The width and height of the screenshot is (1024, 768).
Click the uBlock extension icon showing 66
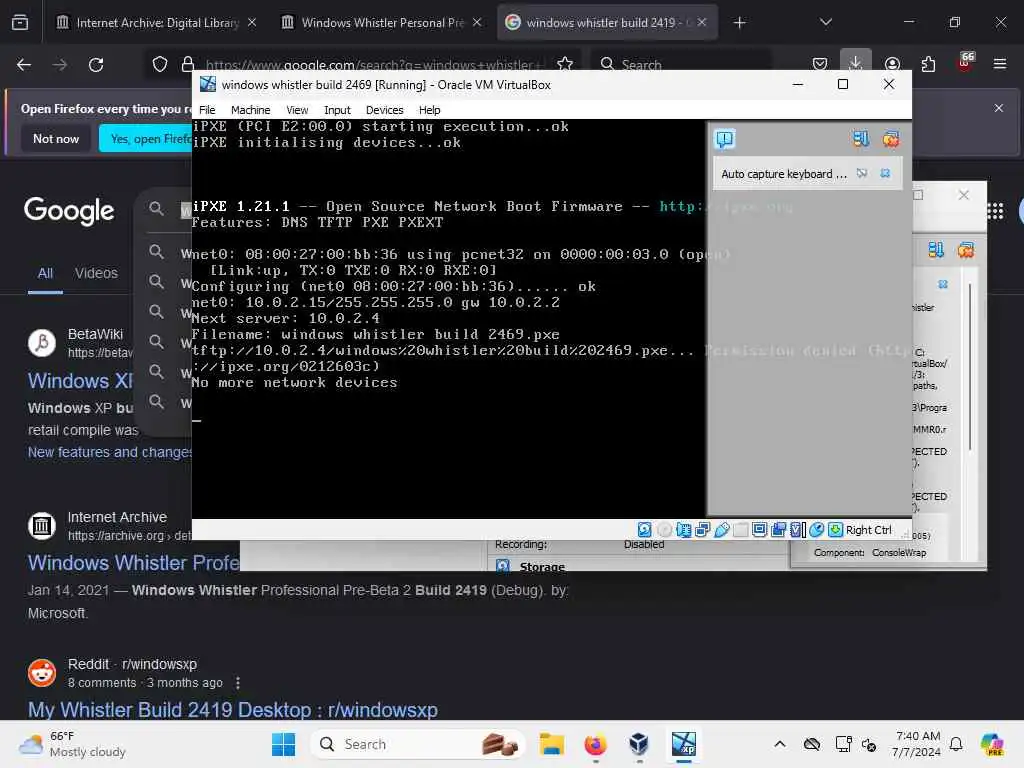(964, 63)
